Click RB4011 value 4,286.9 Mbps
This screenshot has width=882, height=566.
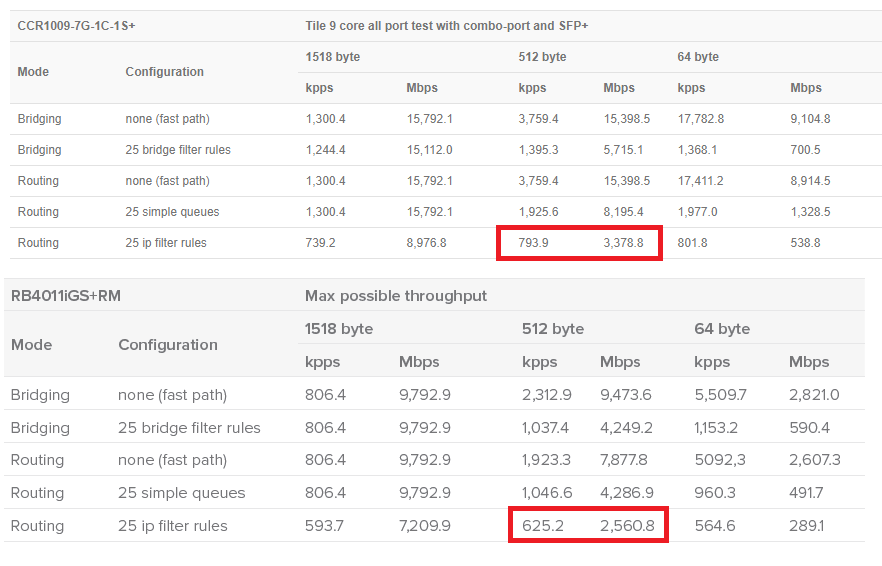pos(627,493)
